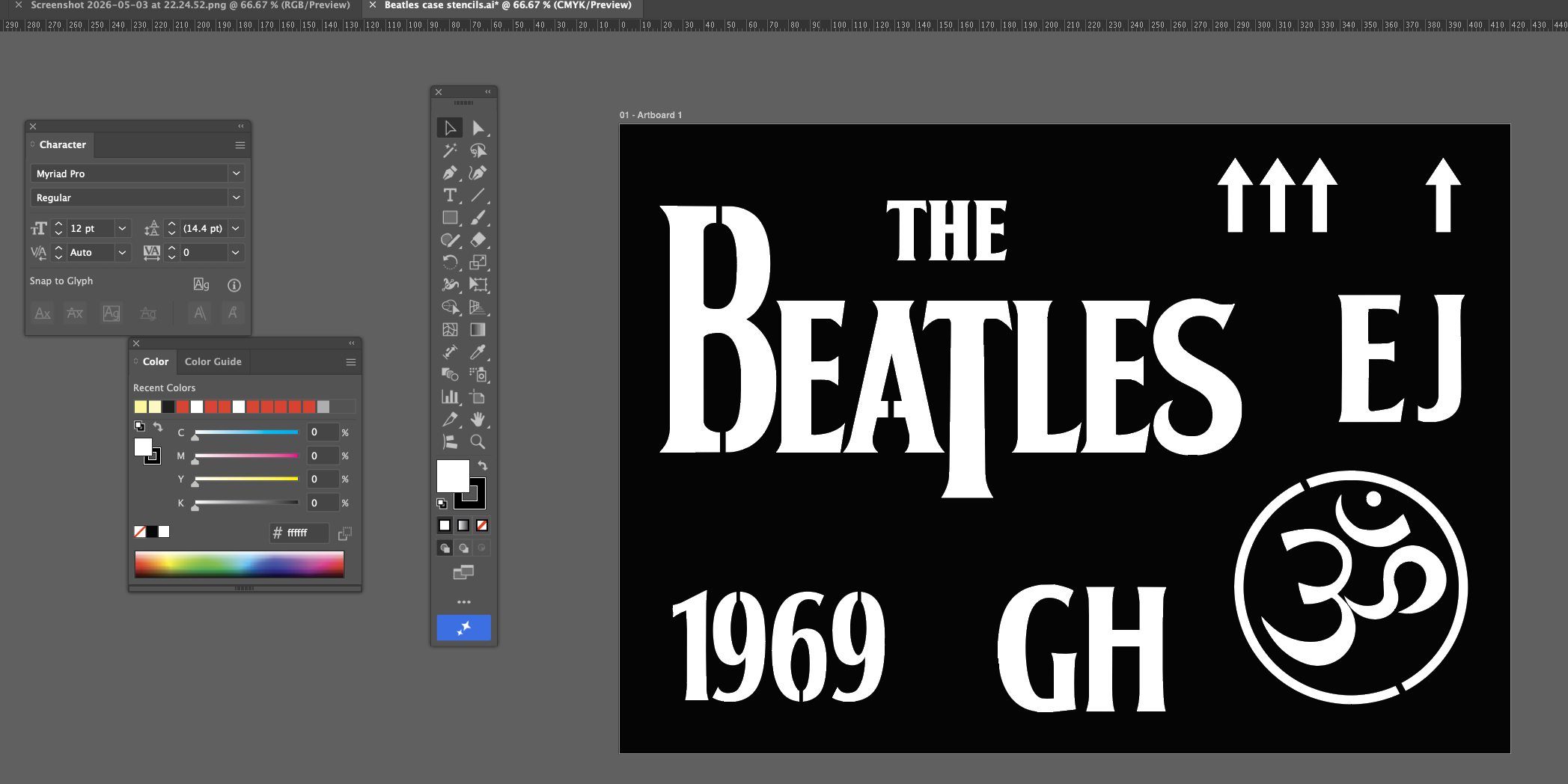This screenshot has height=784, width=1568.
Task: Open the Color panel options menu
Action: (350, 362)
